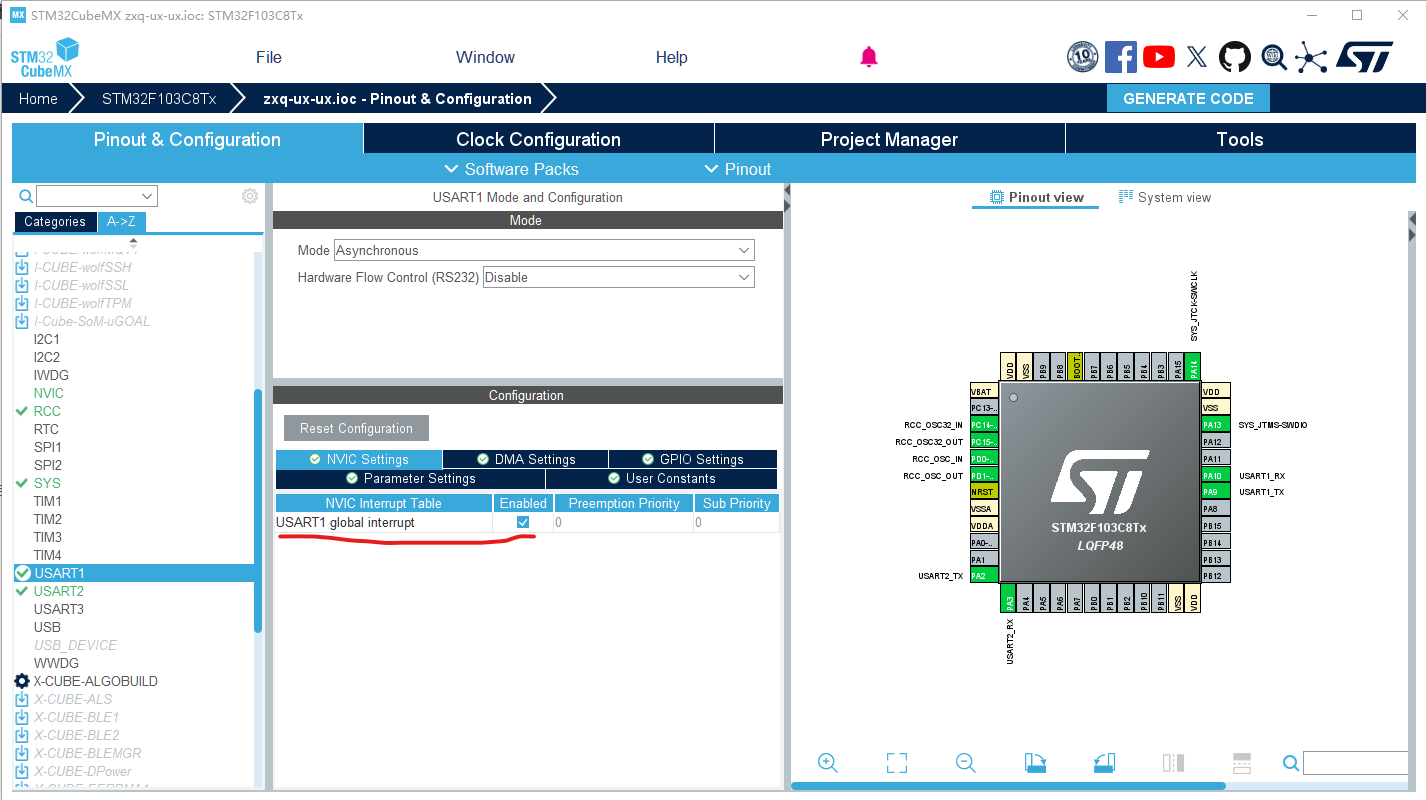Select NVIC in peripheral list

point(48,393)
